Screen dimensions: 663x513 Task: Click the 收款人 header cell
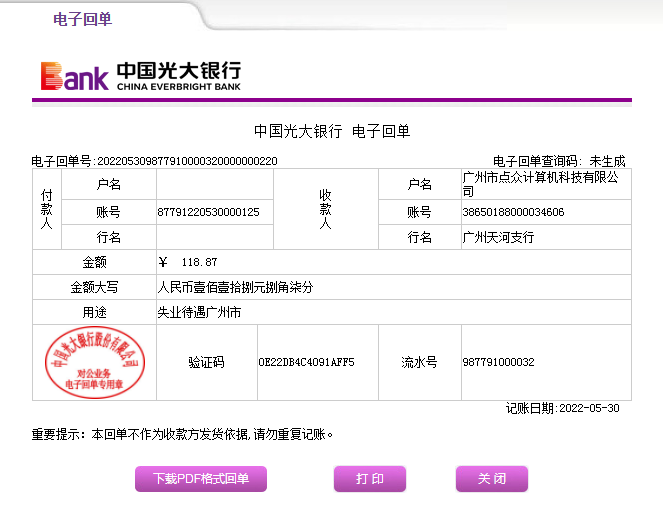[x=326, y=209]
